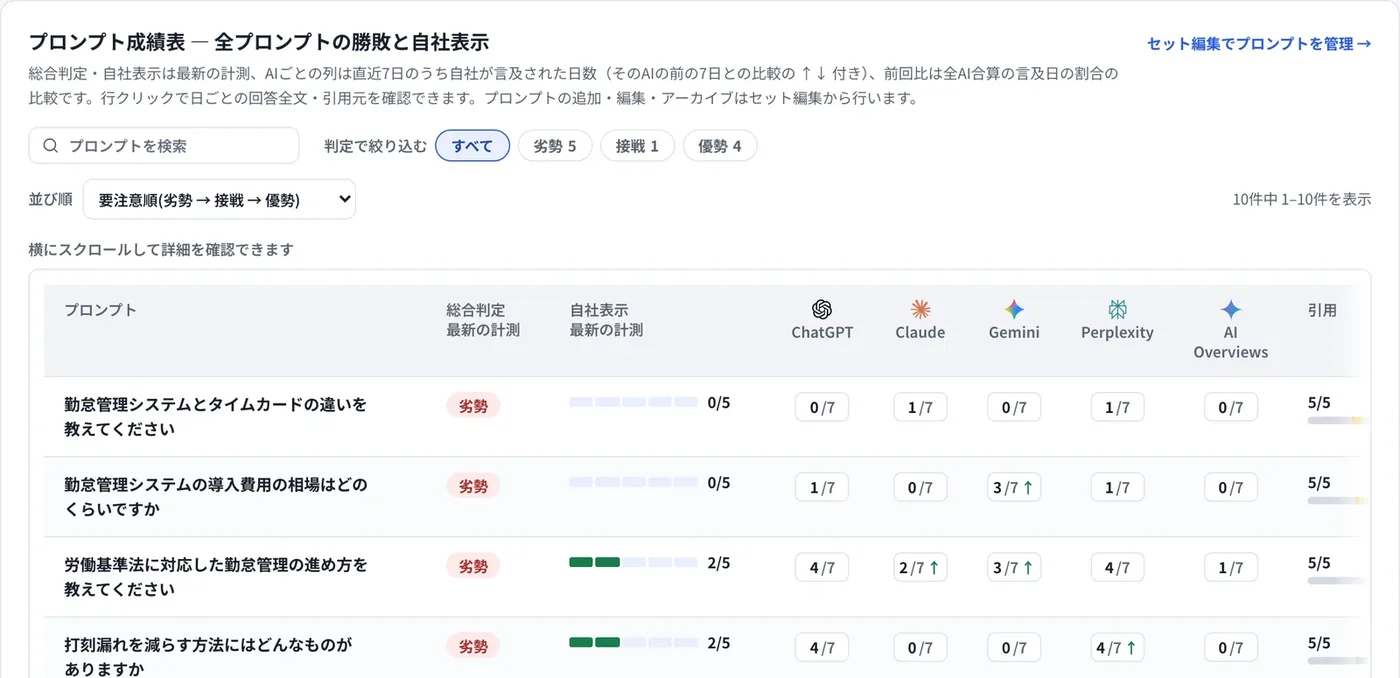Click Claude 0/7 cell in 打刻漏れ row
This screenshot has height=678, width=1400.
(x=920, y=647)
